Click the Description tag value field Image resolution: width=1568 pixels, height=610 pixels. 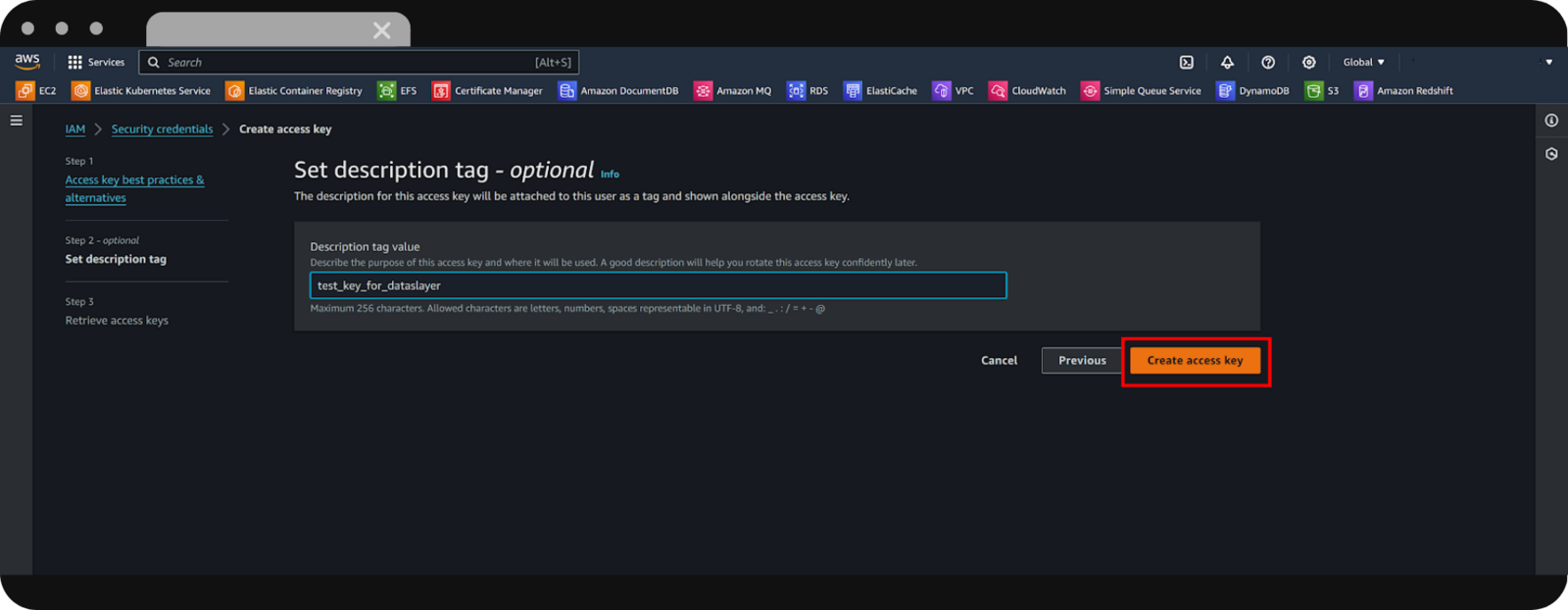pyautogui.click(x=658, y=285)
